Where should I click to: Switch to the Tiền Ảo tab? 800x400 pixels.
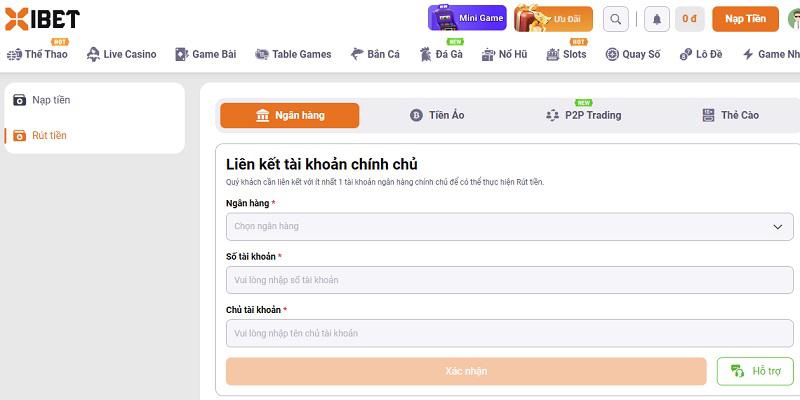coord(437,115)
